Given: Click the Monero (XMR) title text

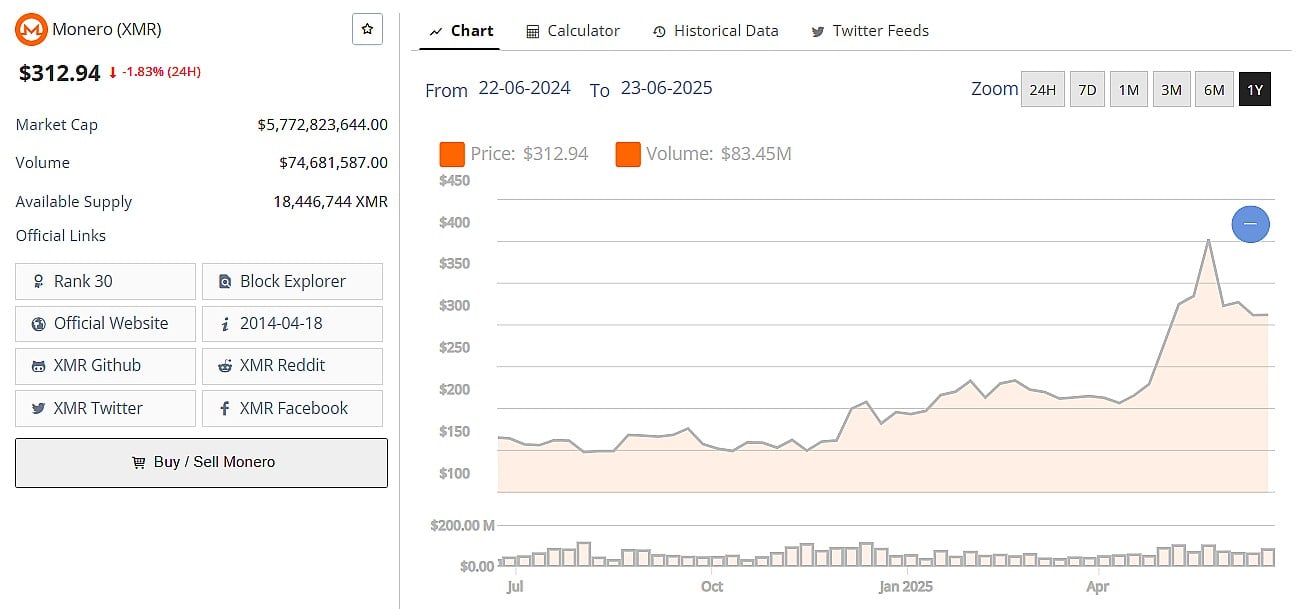Looking at the screenshot, I should (107, 30).
